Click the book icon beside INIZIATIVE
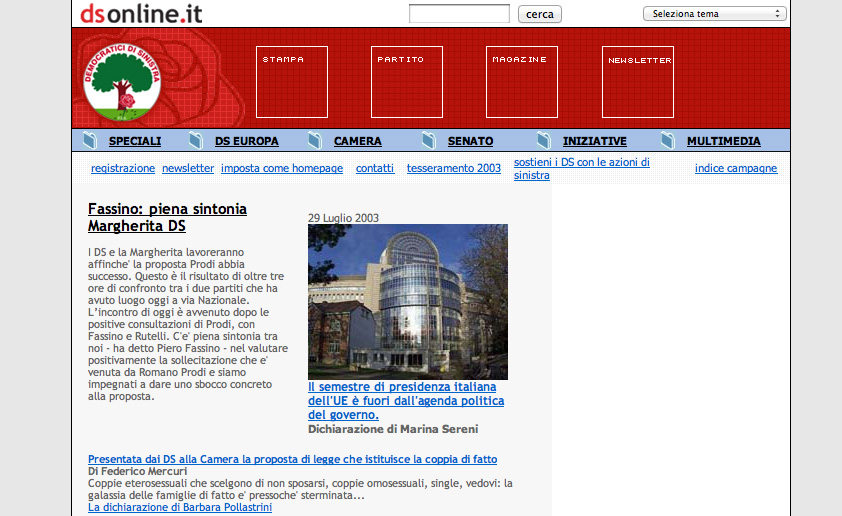Image resolution: width=842 pixels, height=516 pixels. click(544, 141)
